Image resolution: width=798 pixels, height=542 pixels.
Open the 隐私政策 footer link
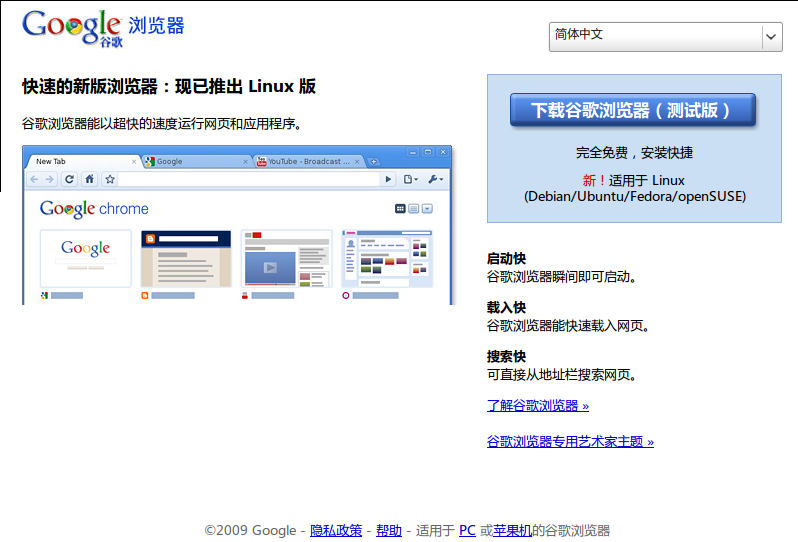click(x=336, y=530)
